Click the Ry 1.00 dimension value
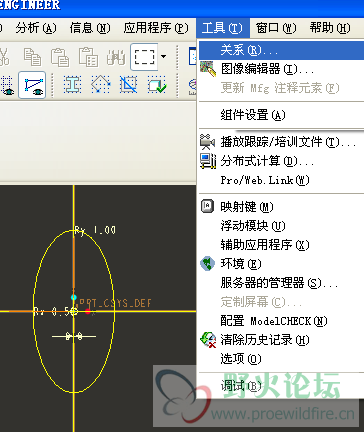The width and height of the screenshot is (364, 432). [x=95, y=230]
